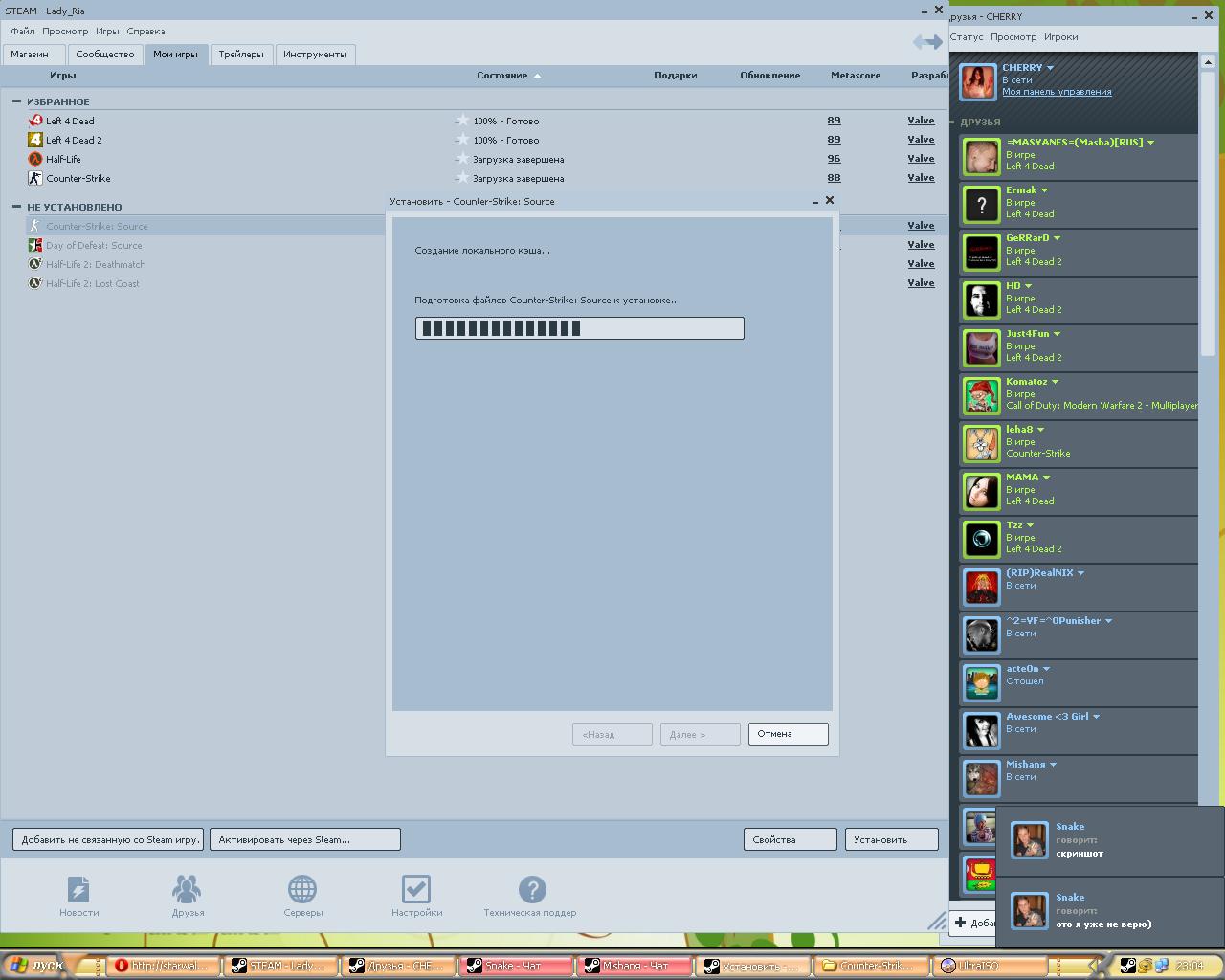The height and width of the screenshot is (980, 1225).
Task: Open the dropdown arrow next to Mishaня
Action: [1053, 765]
